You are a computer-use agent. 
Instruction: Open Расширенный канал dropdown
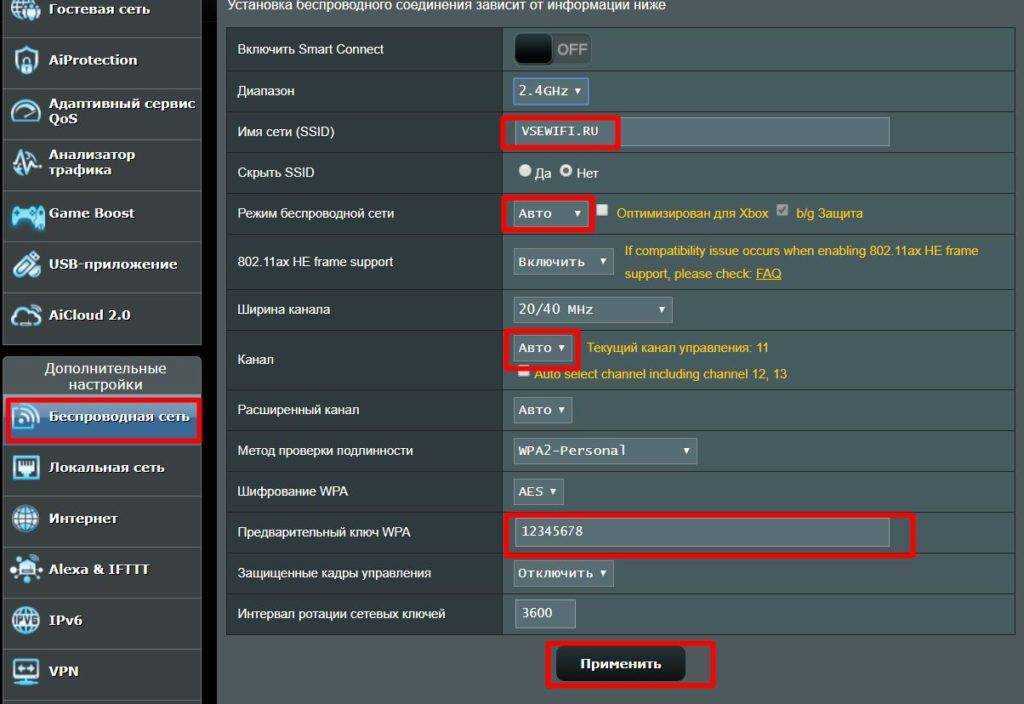[x=542, y=410]
